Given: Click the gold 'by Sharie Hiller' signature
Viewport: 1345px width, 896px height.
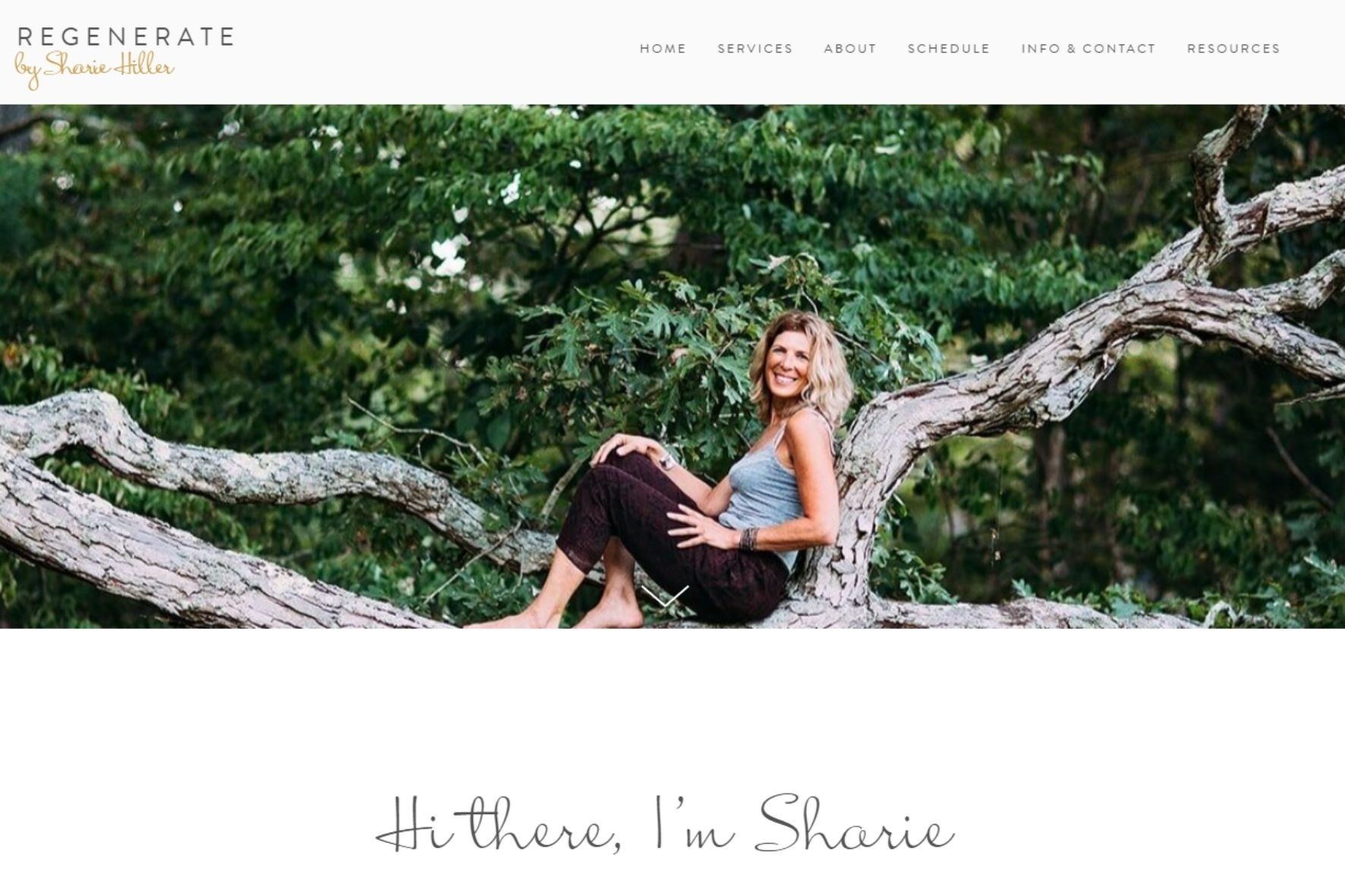Looking at the screenshot, I should coord(95,71).
